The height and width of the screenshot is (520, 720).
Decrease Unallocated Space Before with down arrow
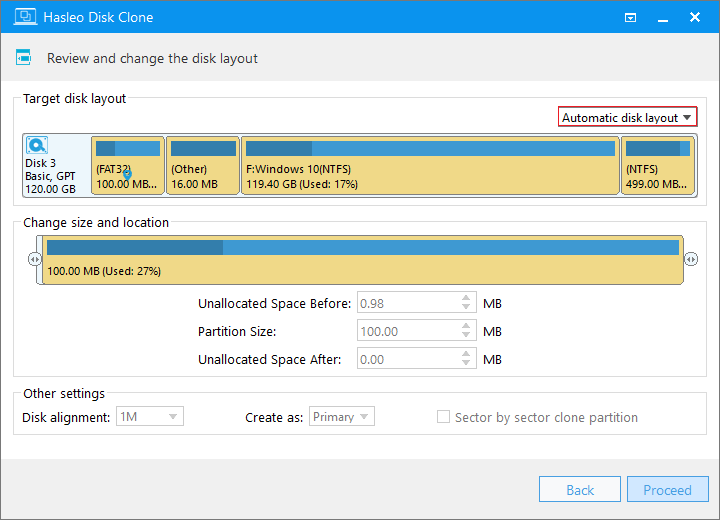click(466, 307)
